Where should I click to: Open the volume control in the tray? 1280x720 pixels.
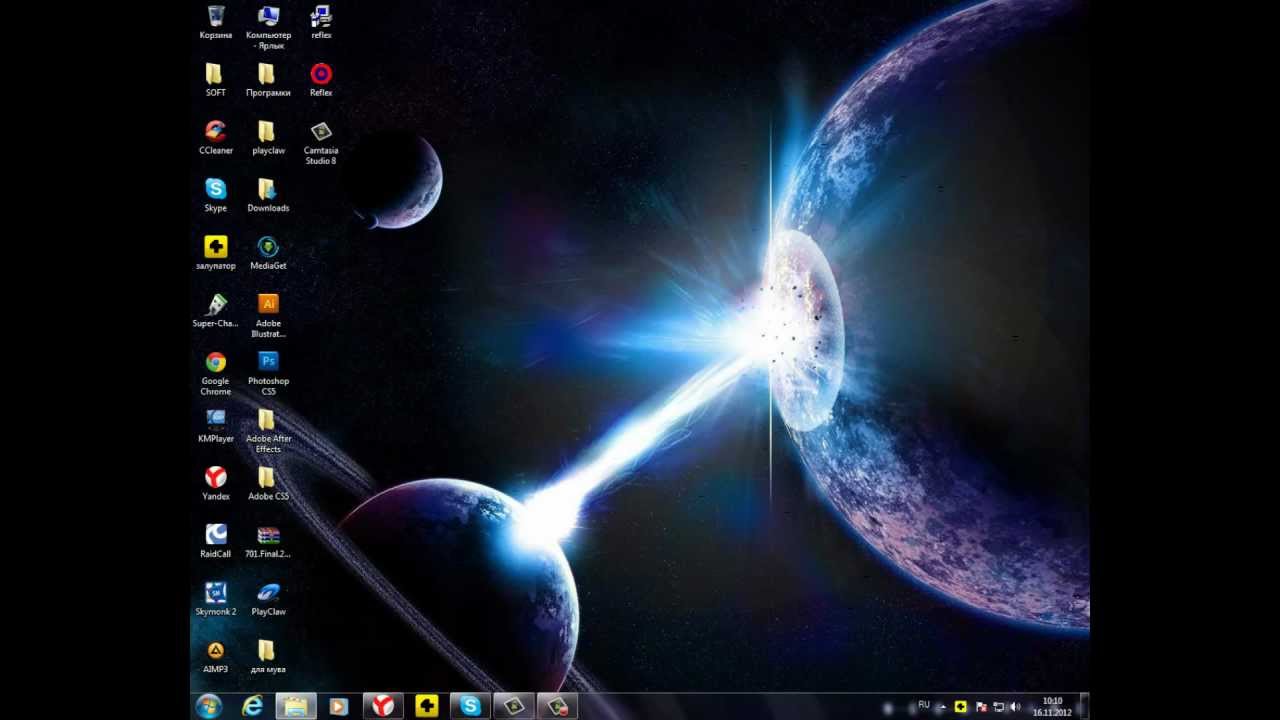1016,707
